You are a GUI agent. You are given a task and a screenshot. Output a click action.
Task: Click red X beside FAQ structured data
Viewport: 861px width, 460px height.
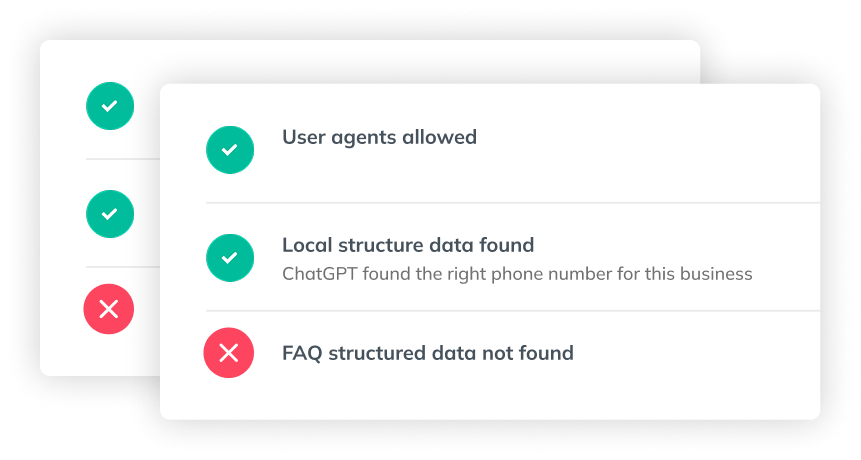tap(228, 353)
